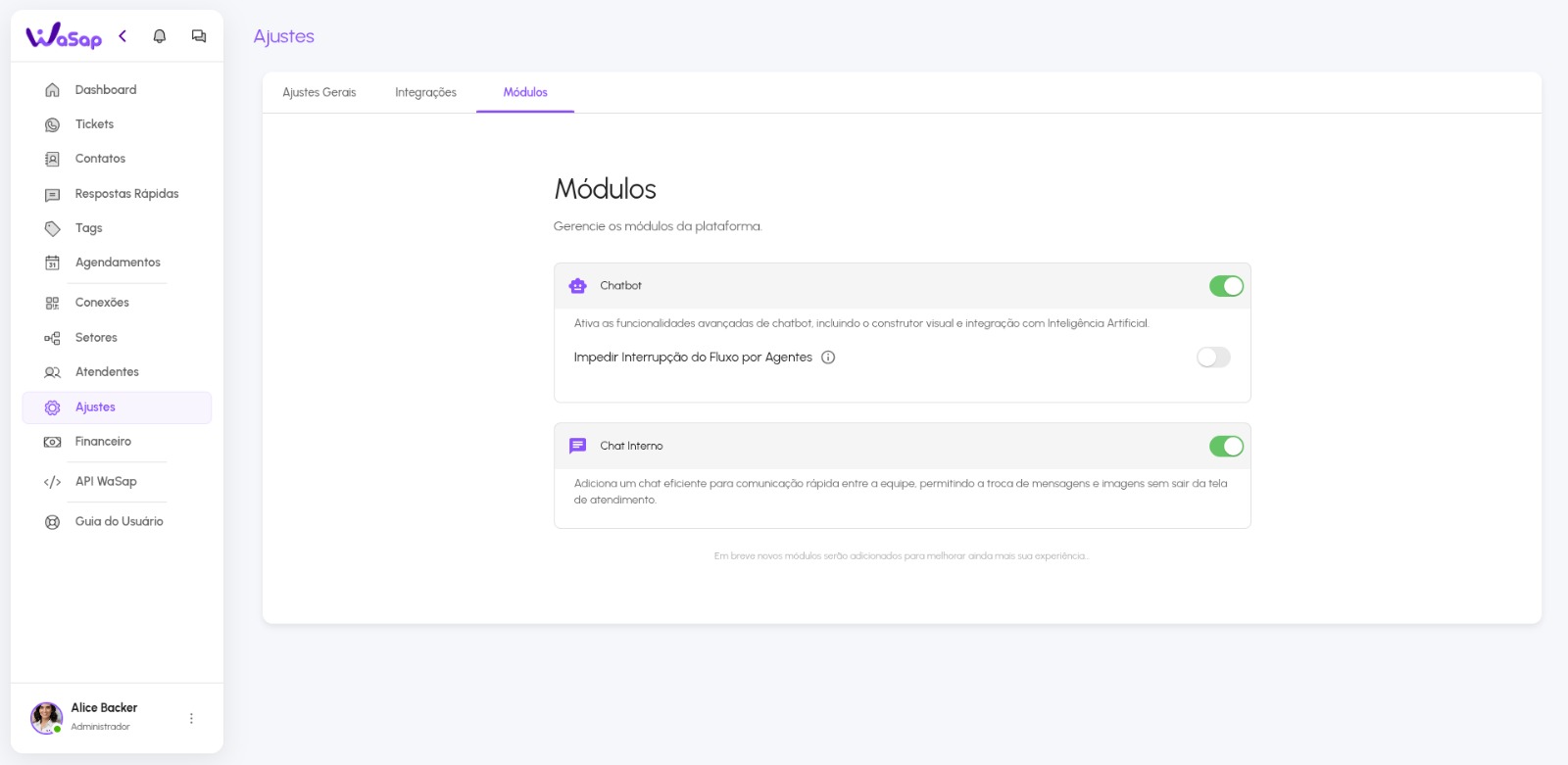Viewport: 1568px width, 765px height.
Task: Open Tags section
Action: pyautogui.click(x=88, y=228)
